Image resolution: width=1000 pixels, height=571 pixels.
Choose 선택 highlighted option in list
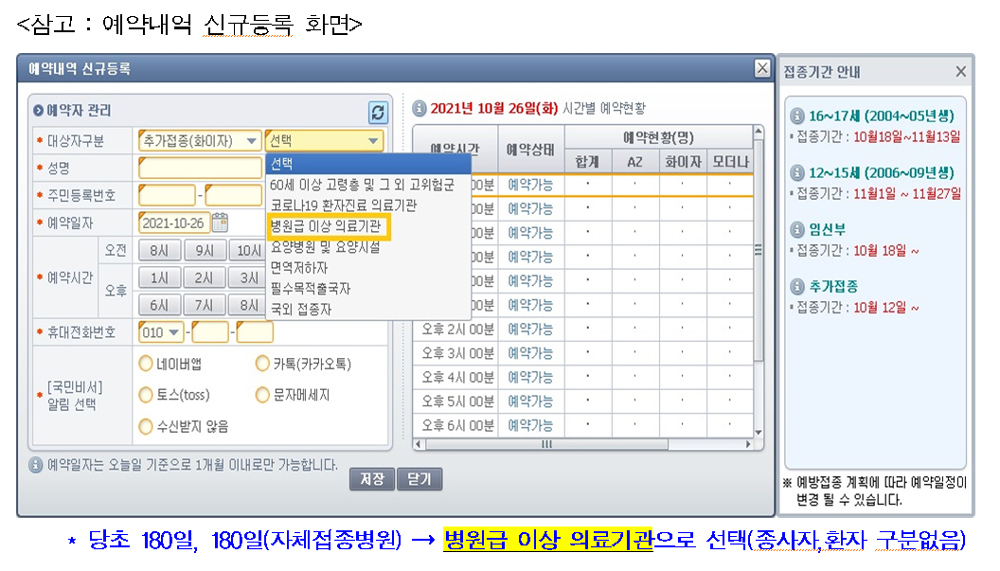(x=368, y=163)
